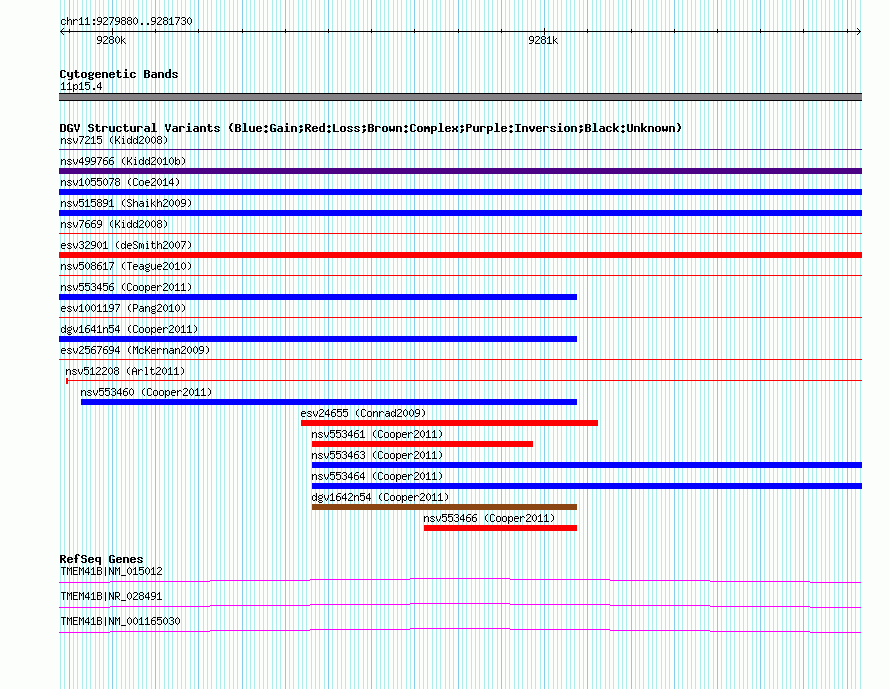Click red bar under esv24655

click(449, 423)
